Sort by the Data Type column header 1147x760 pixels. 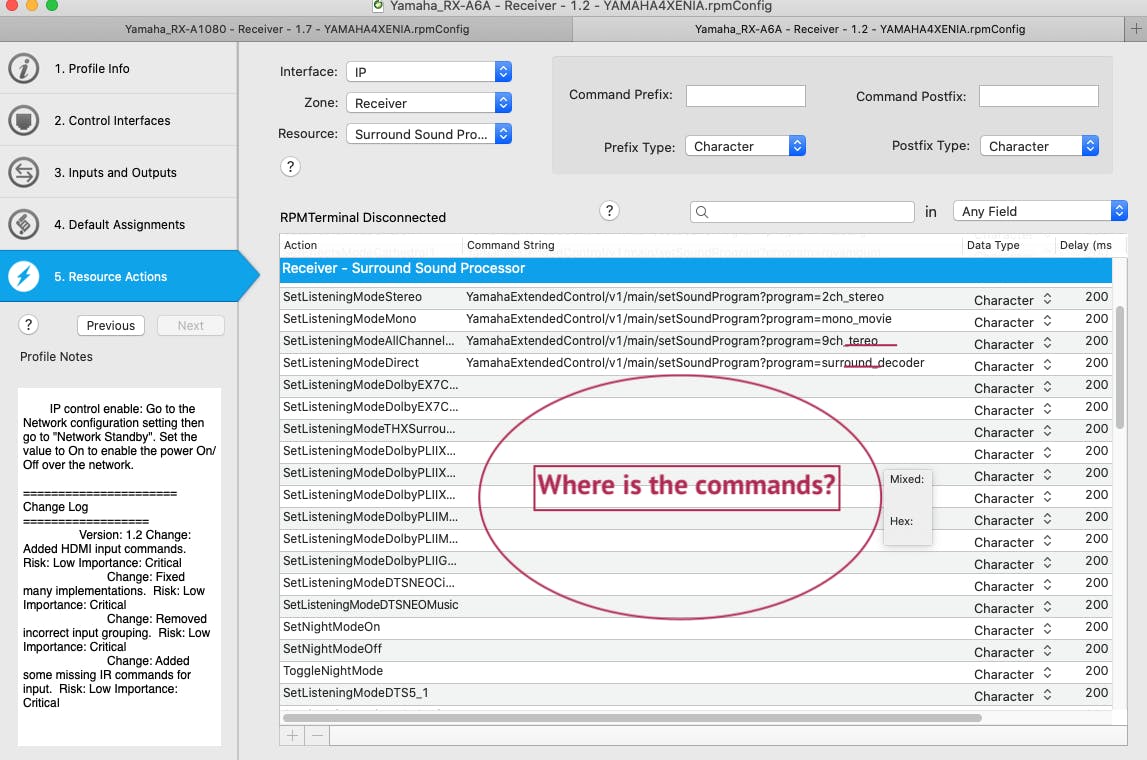tap(1008, 245)
